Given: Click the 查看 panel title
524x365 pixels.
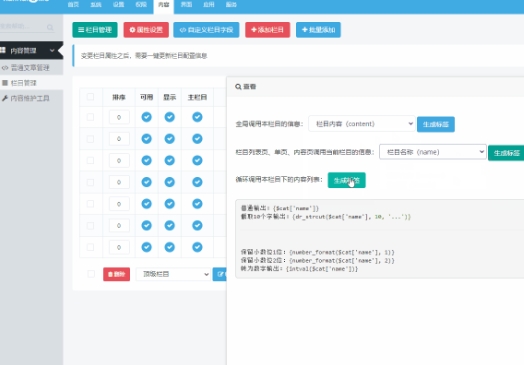Looking at the screenshot, I should [x=246, y=87].
